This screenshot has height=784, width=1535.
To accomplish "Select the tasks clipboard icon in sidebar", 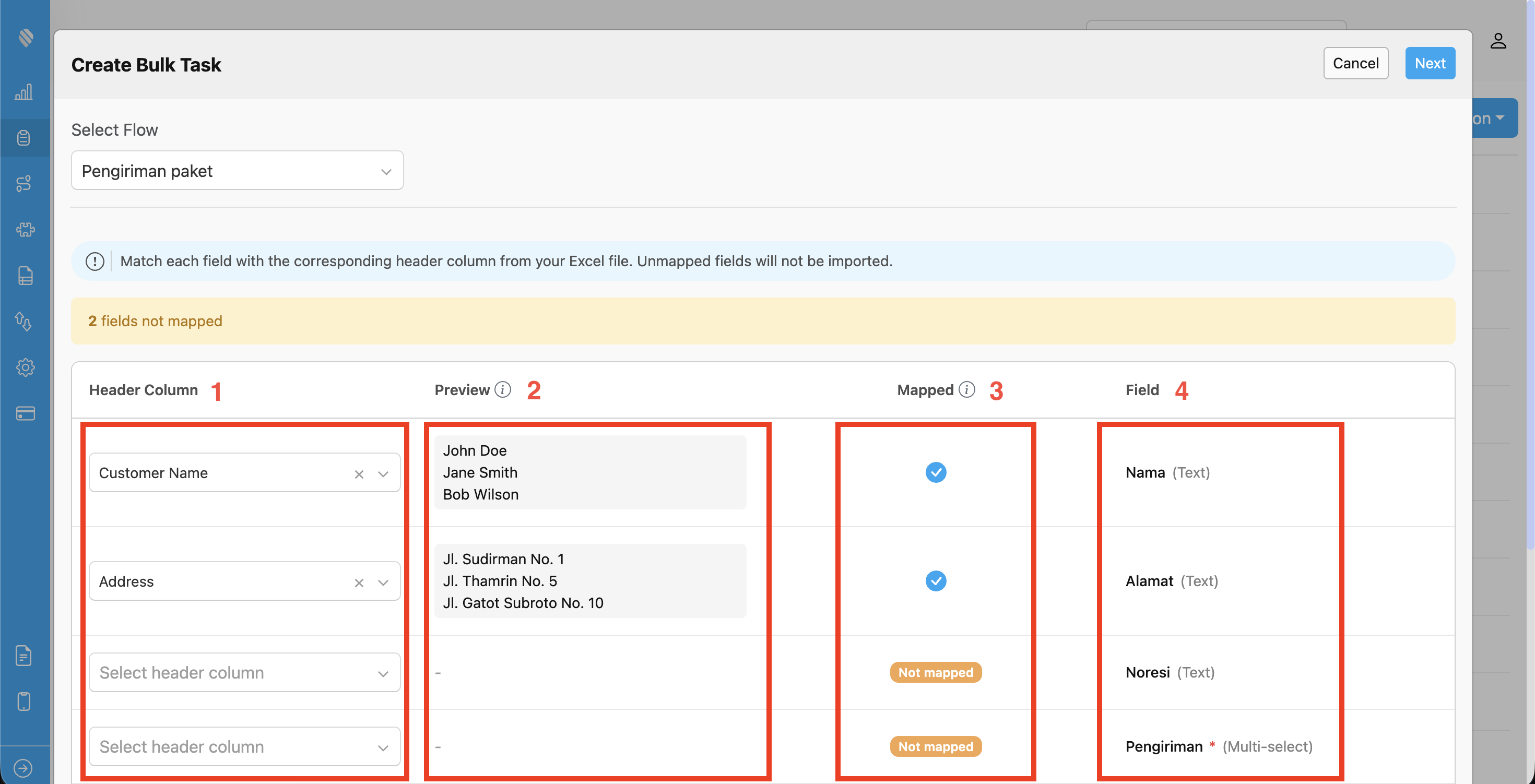I will 25,138.
